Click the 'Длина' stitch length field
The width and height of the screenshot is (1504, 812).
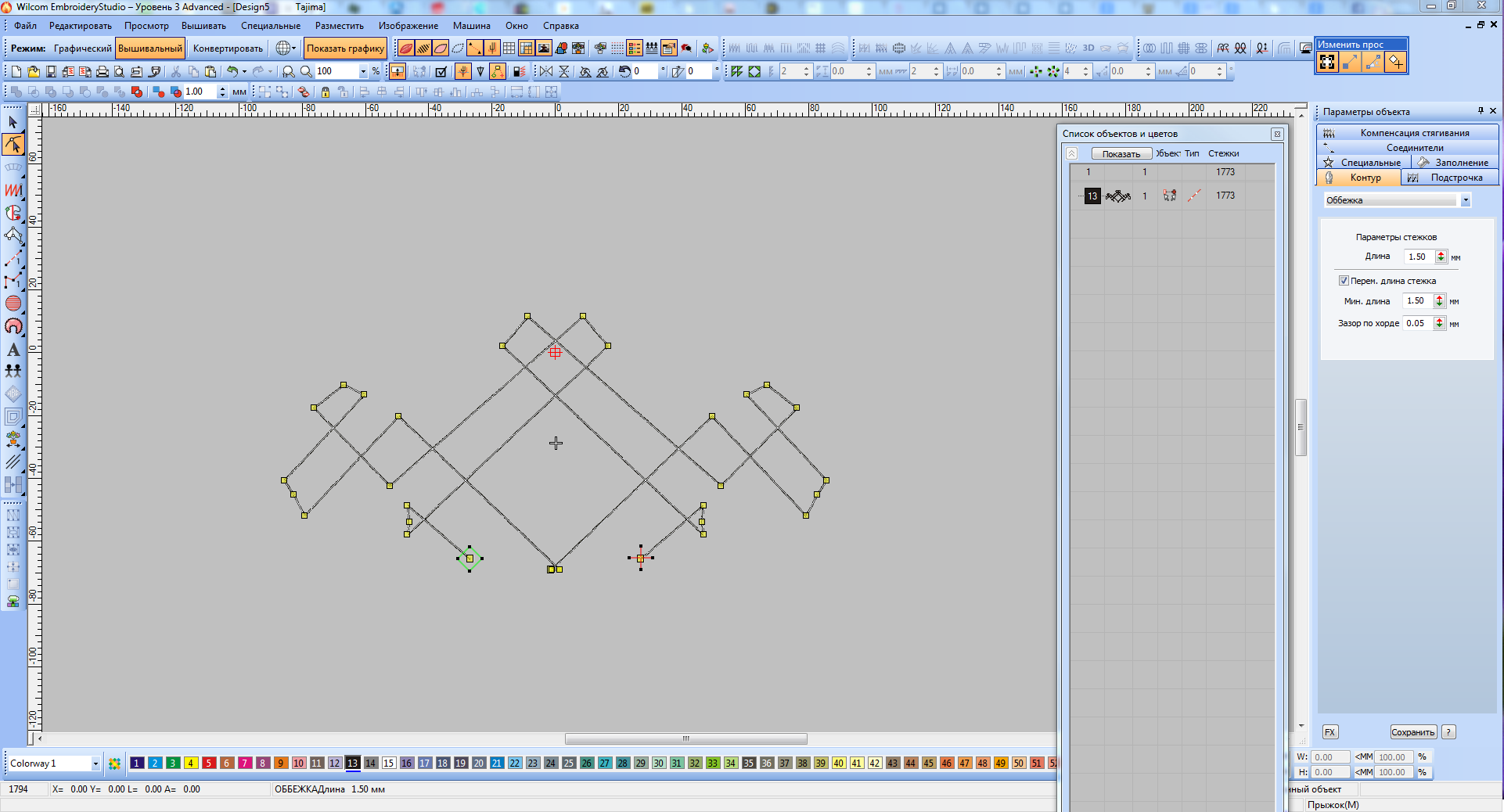[1418, 257]
